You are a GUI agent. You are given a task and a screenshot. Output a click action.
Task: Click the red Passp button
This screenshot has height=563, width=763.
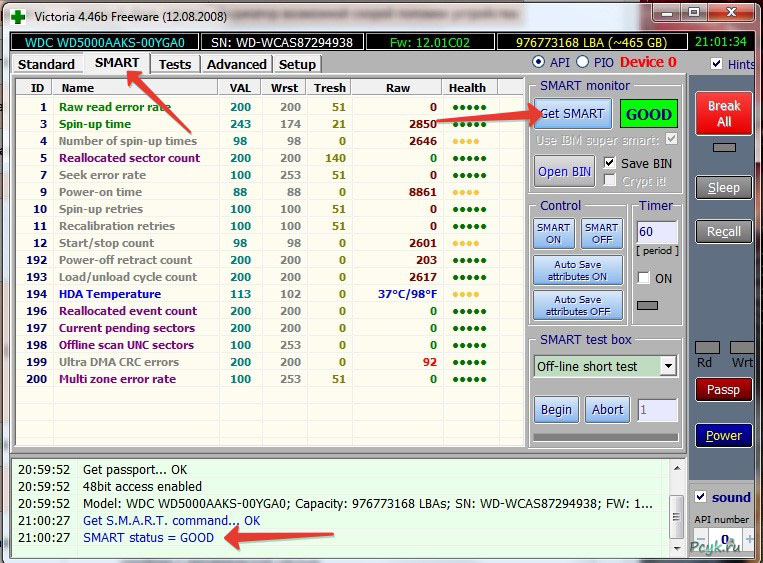pos(724,390)
